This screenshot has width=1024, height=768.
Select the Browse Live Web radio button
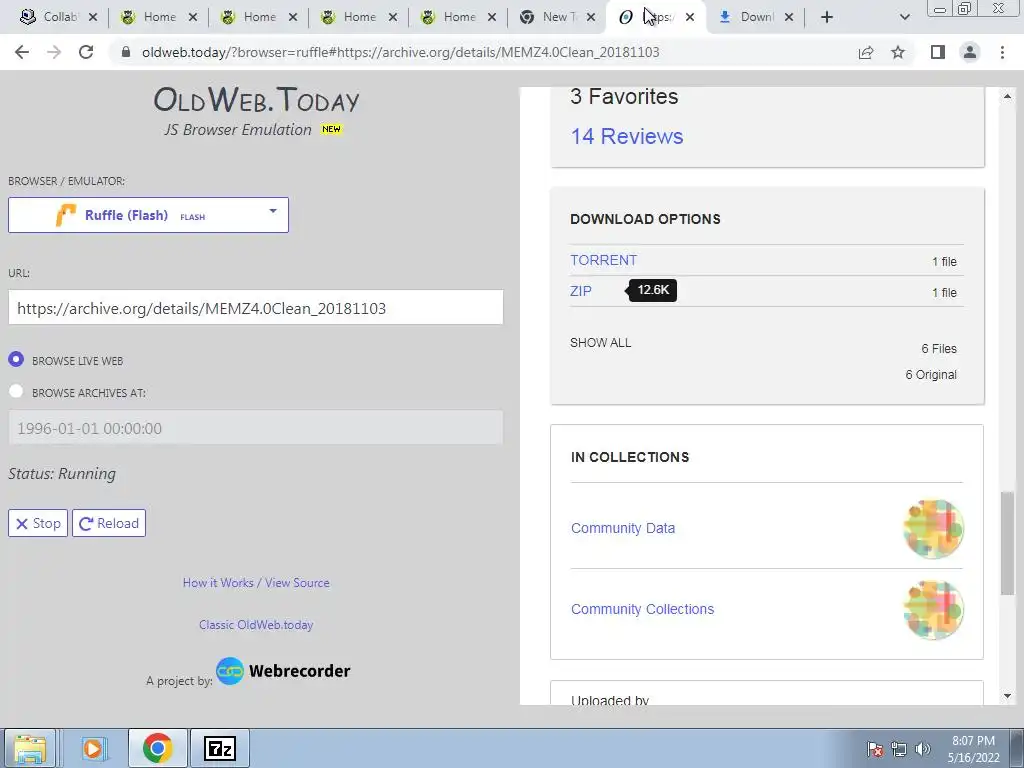(16, 360)
